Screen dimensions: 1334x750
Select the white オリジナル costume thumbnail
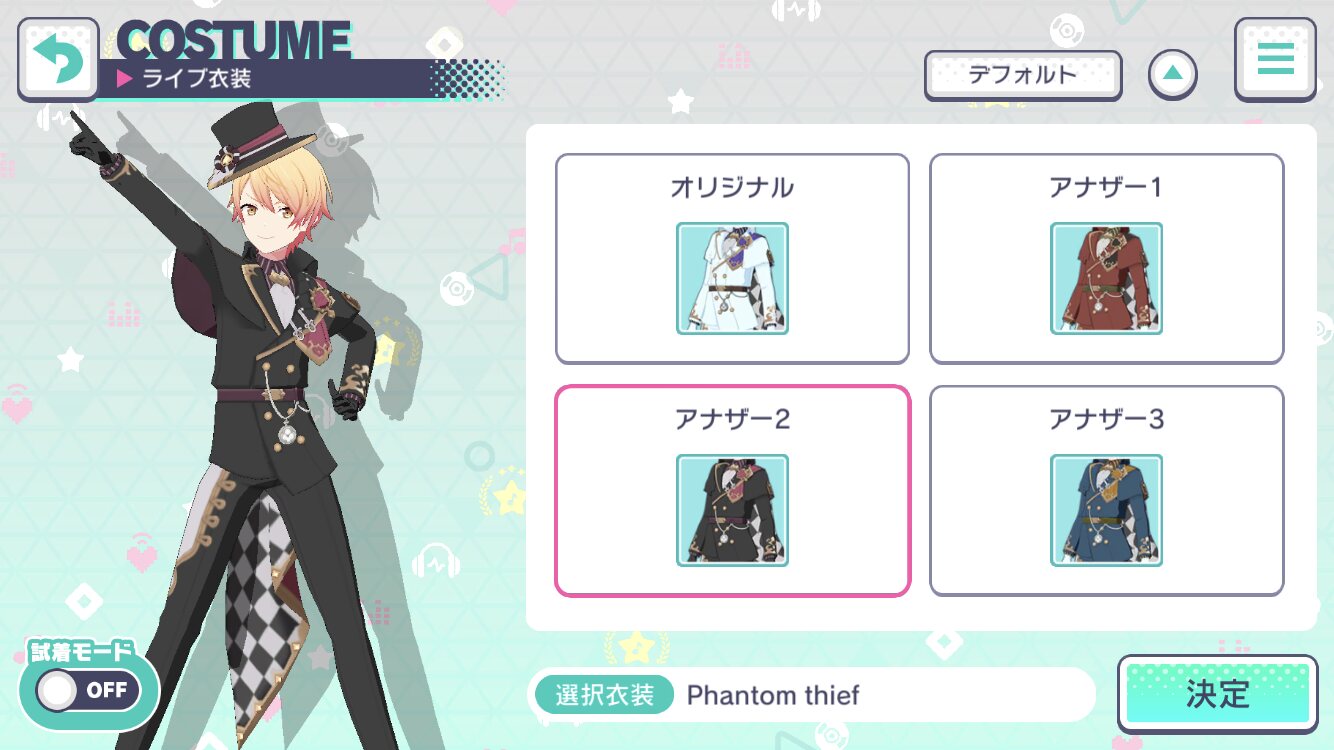(732, 278)
